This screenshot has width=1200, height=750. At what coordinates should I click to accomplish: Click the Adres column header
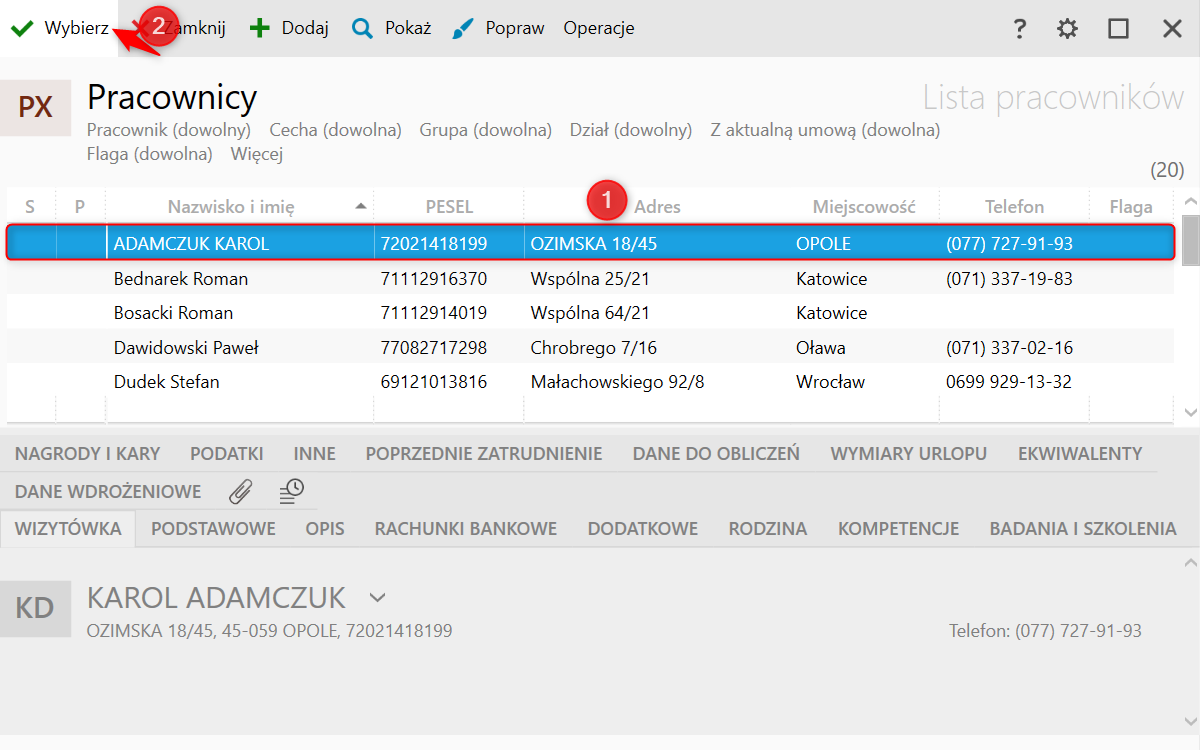point(657,206)
